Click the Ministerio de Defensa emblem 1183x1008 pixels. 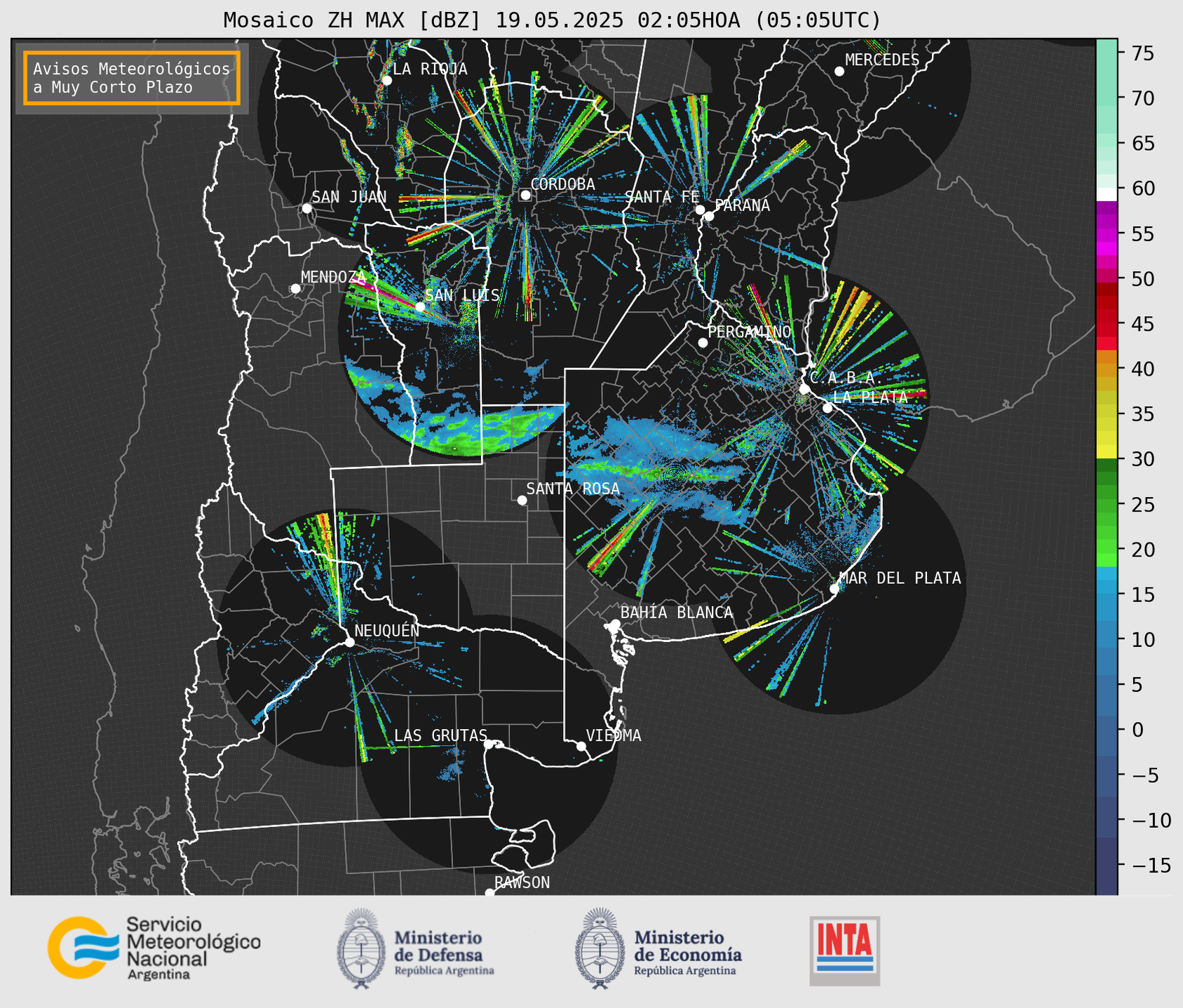tap(361, 949)
